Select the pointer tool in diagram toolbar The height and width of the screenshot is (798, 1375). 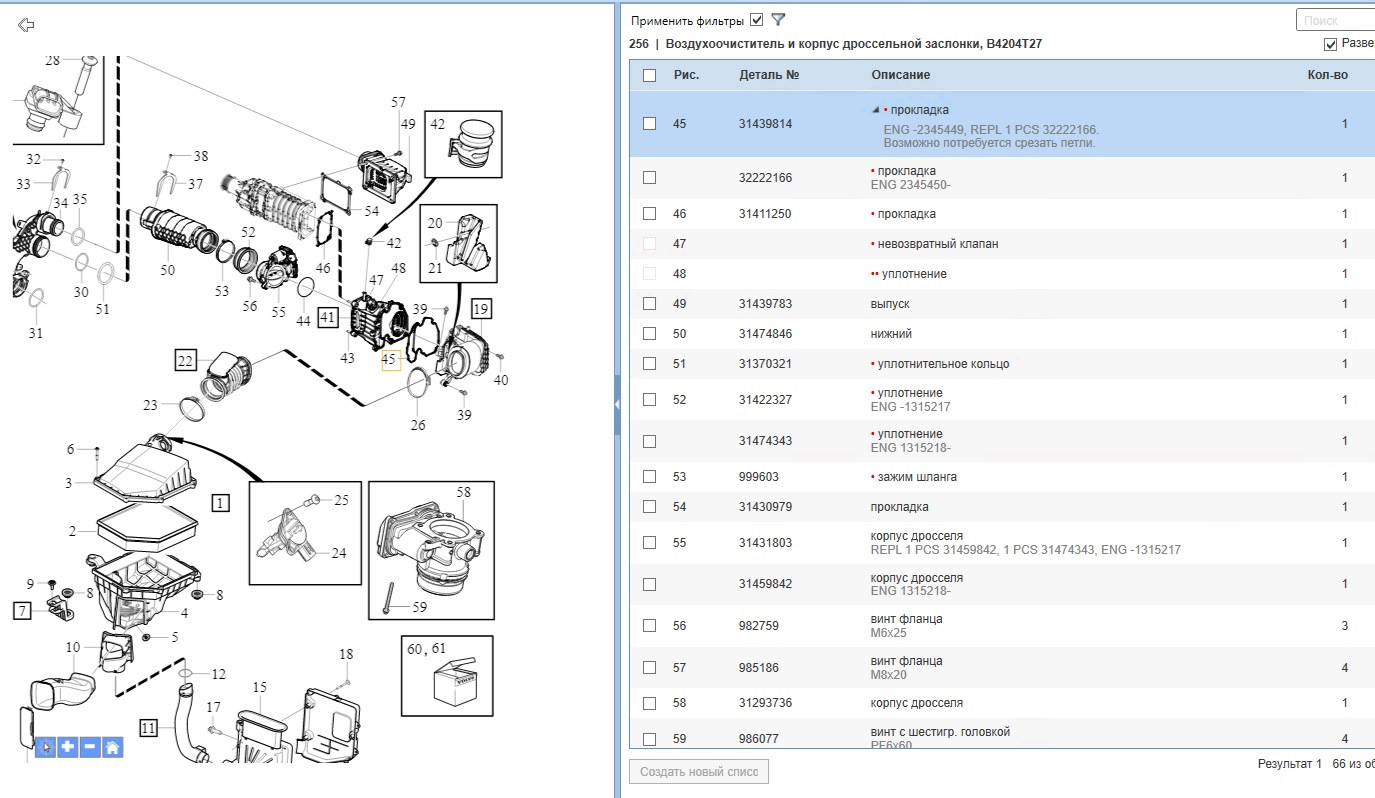46,746
